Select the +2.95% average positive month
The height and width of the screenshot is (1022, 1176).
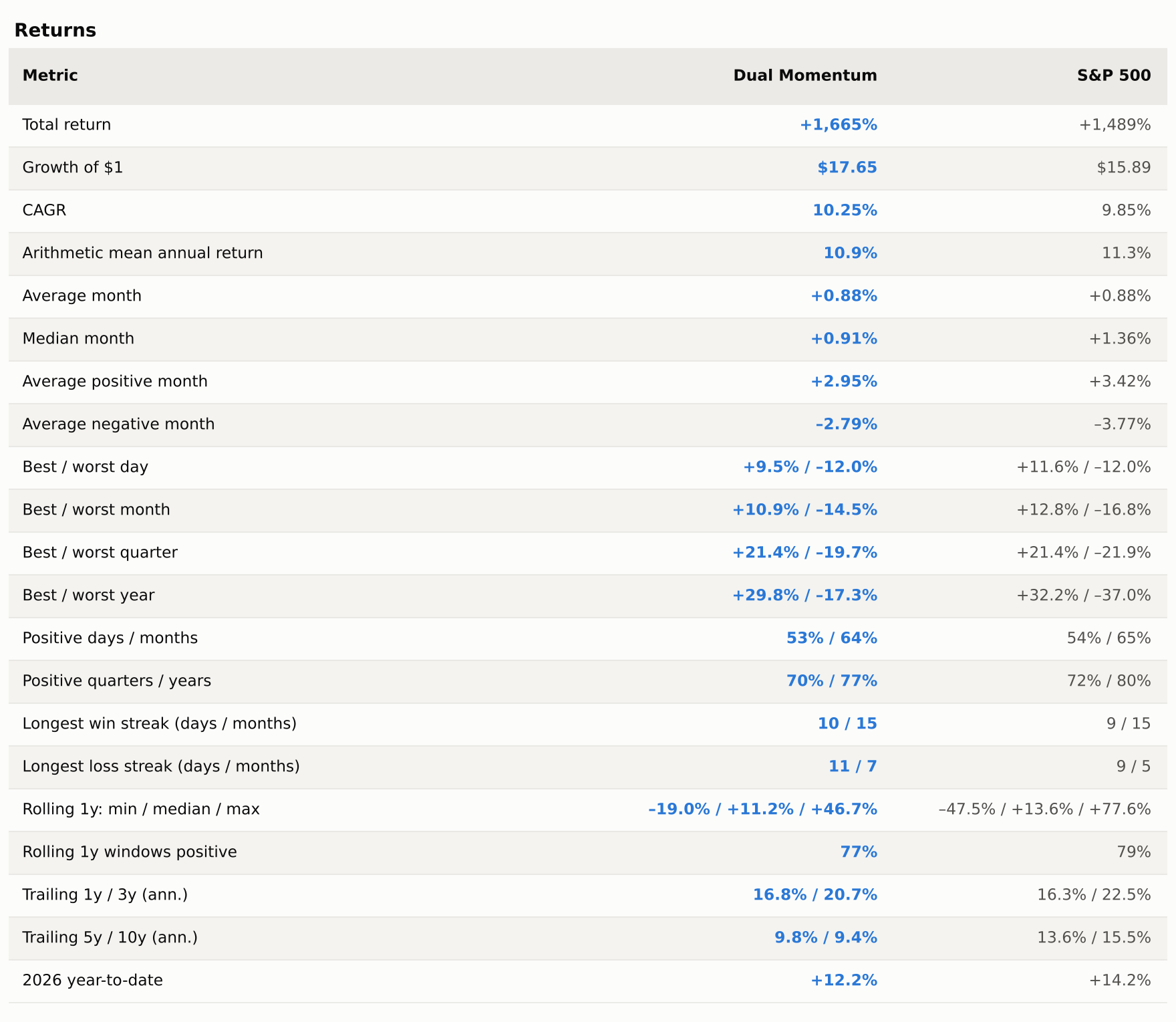(x=844, y=382)
